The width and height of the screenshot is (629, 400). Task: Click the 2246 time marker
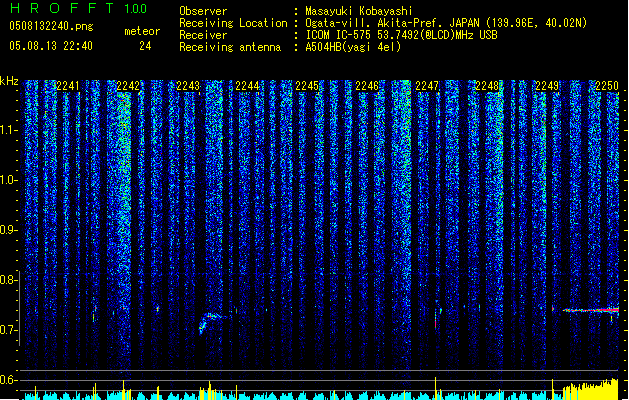[x=367, y=86]
